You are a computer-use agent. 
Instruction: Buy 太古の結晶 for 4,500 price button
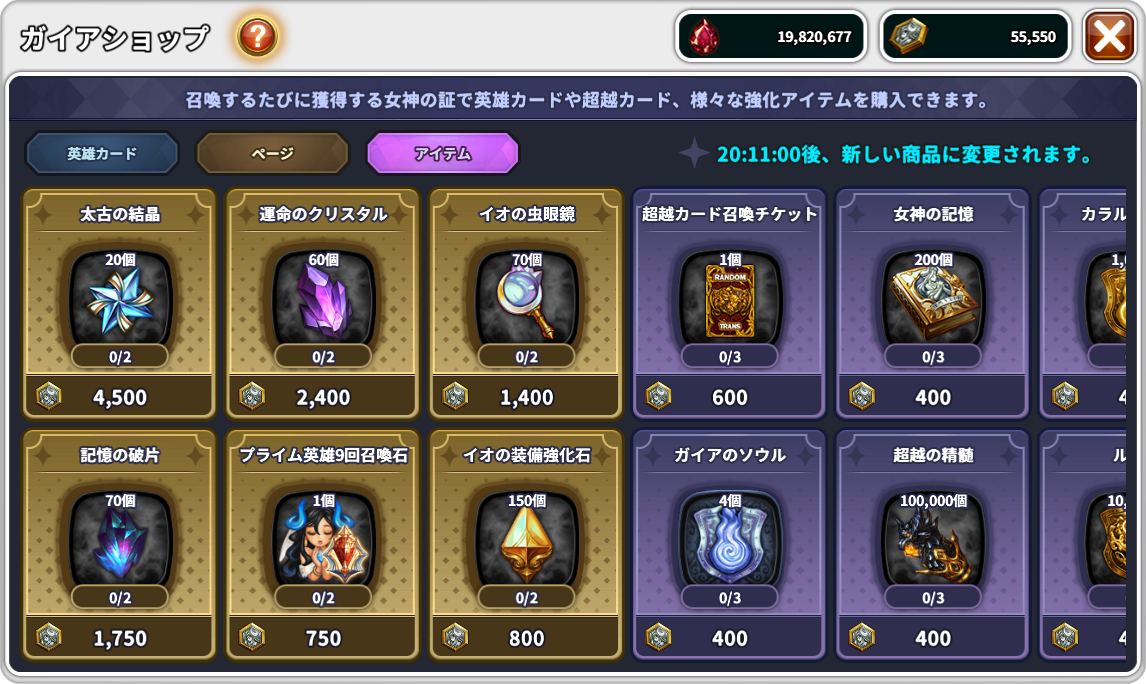point(119,397)
